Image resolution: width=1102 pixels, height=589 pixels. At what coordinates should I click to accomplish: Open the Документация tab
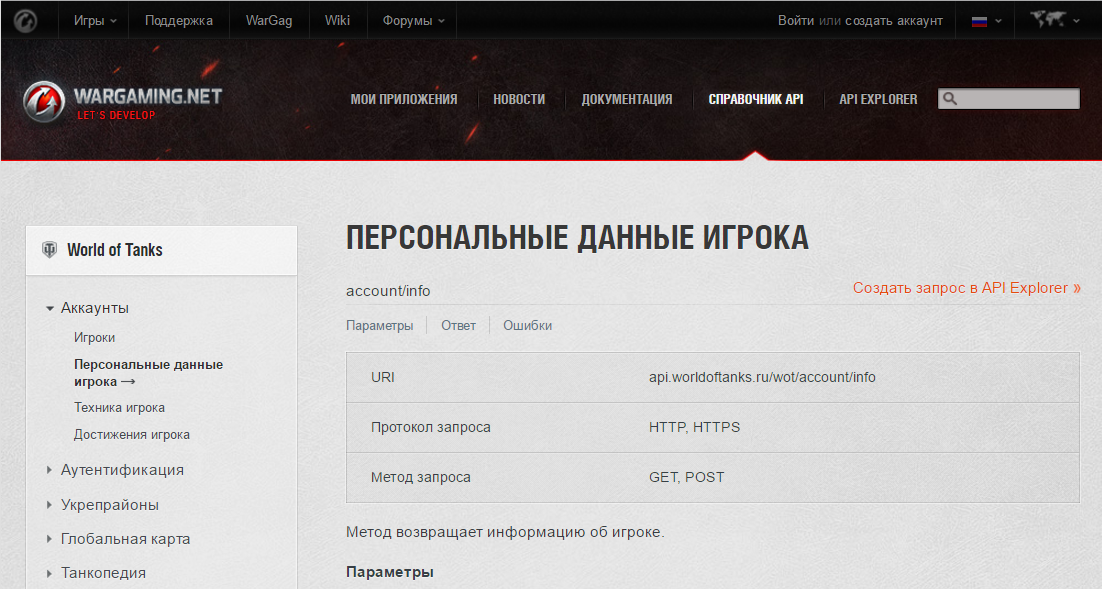point(626,99)
